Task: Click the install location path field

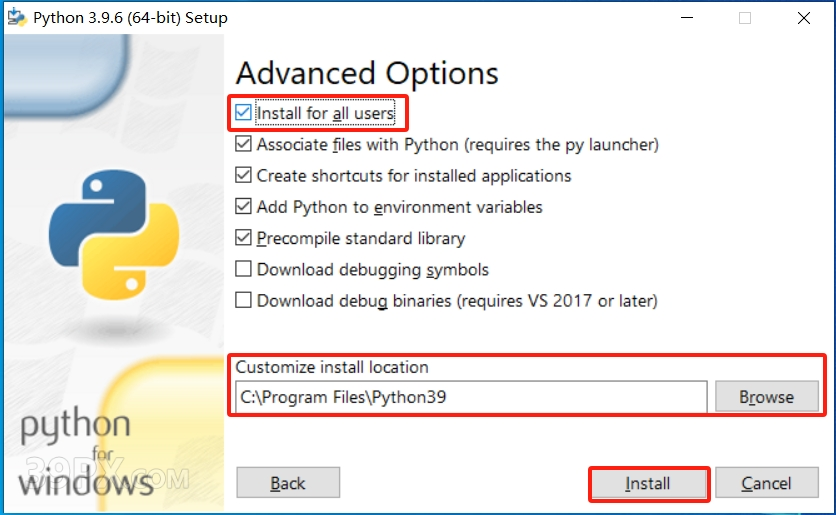Action: coord(471,397)
